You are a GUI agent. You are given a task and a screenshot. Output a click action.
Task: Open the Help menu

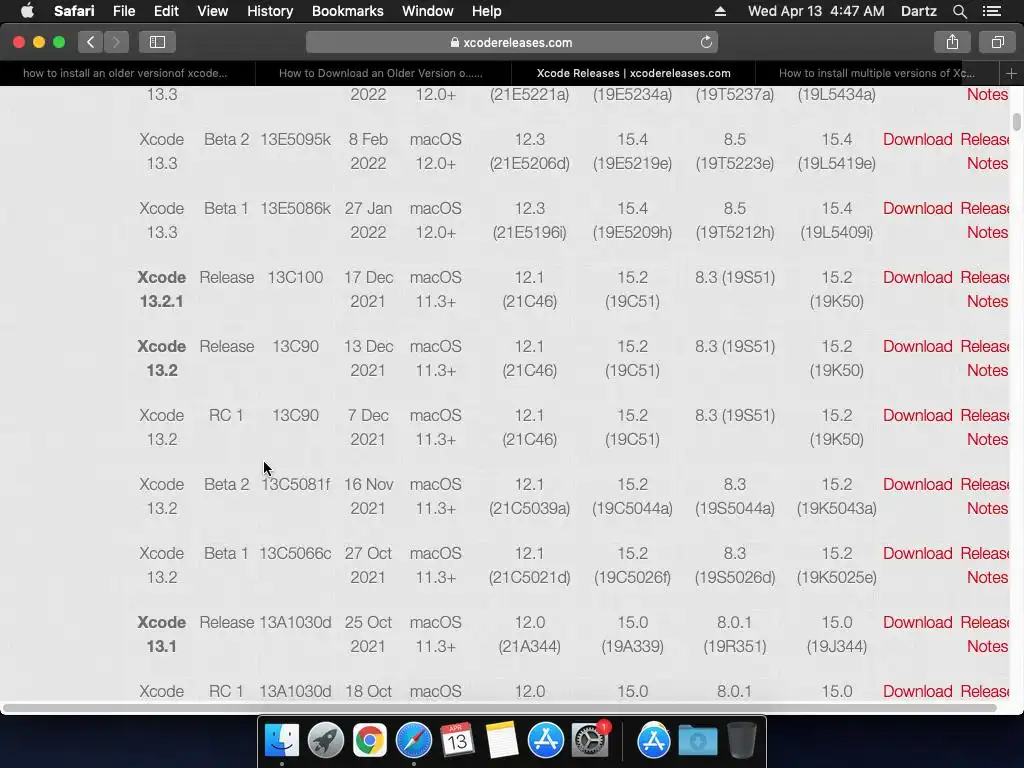tap(487, 11)
